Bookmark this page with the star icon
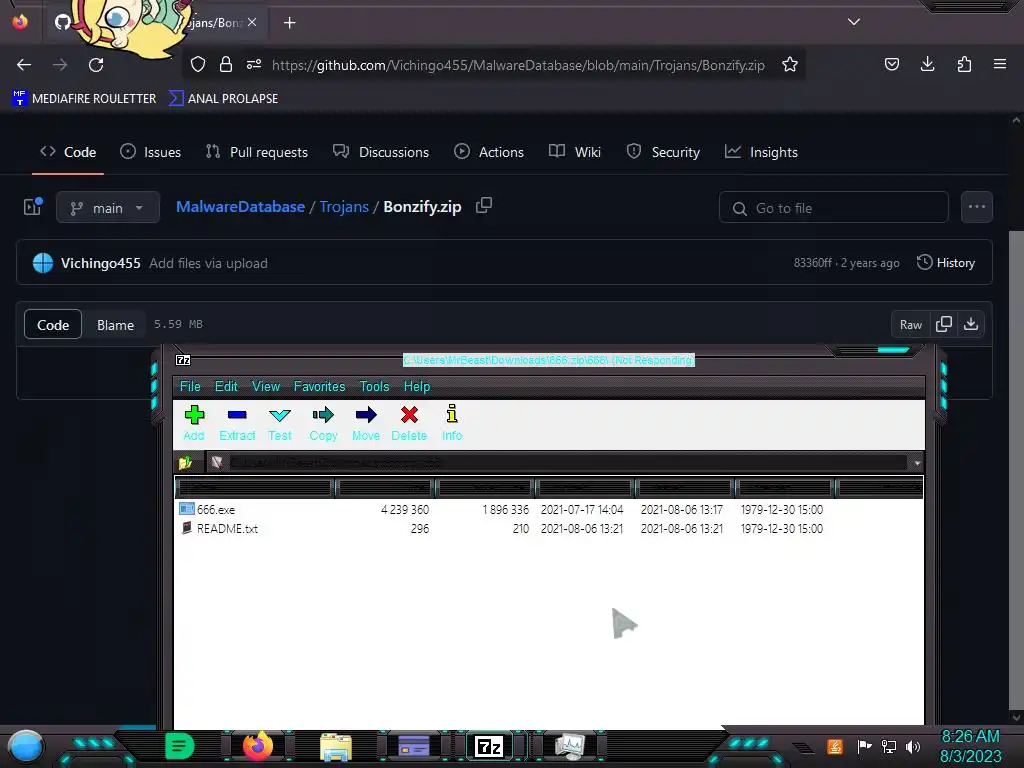Viewport: 1024px width, 768px height. point(790,64)
